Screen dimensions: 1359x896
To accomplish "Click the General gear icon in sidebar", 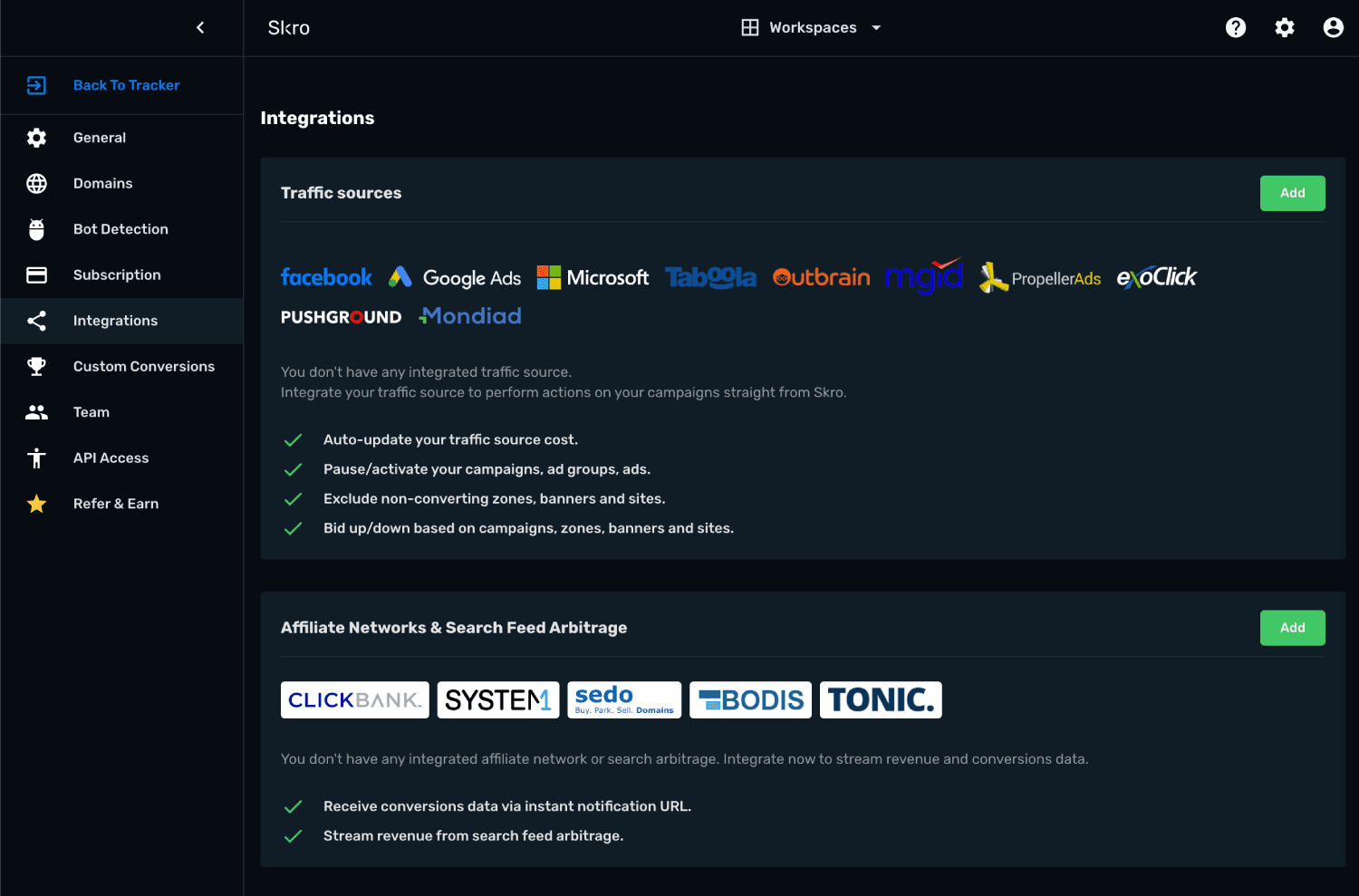I will (36, 138).
